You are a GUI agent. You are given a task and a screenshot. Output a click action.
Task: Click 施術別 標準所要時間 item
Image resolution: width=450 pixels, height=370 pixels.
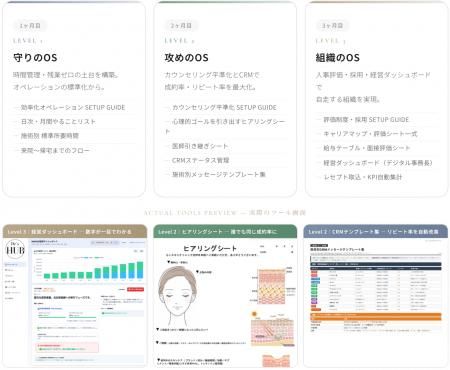pyautogui.click(x=50, y=136)
